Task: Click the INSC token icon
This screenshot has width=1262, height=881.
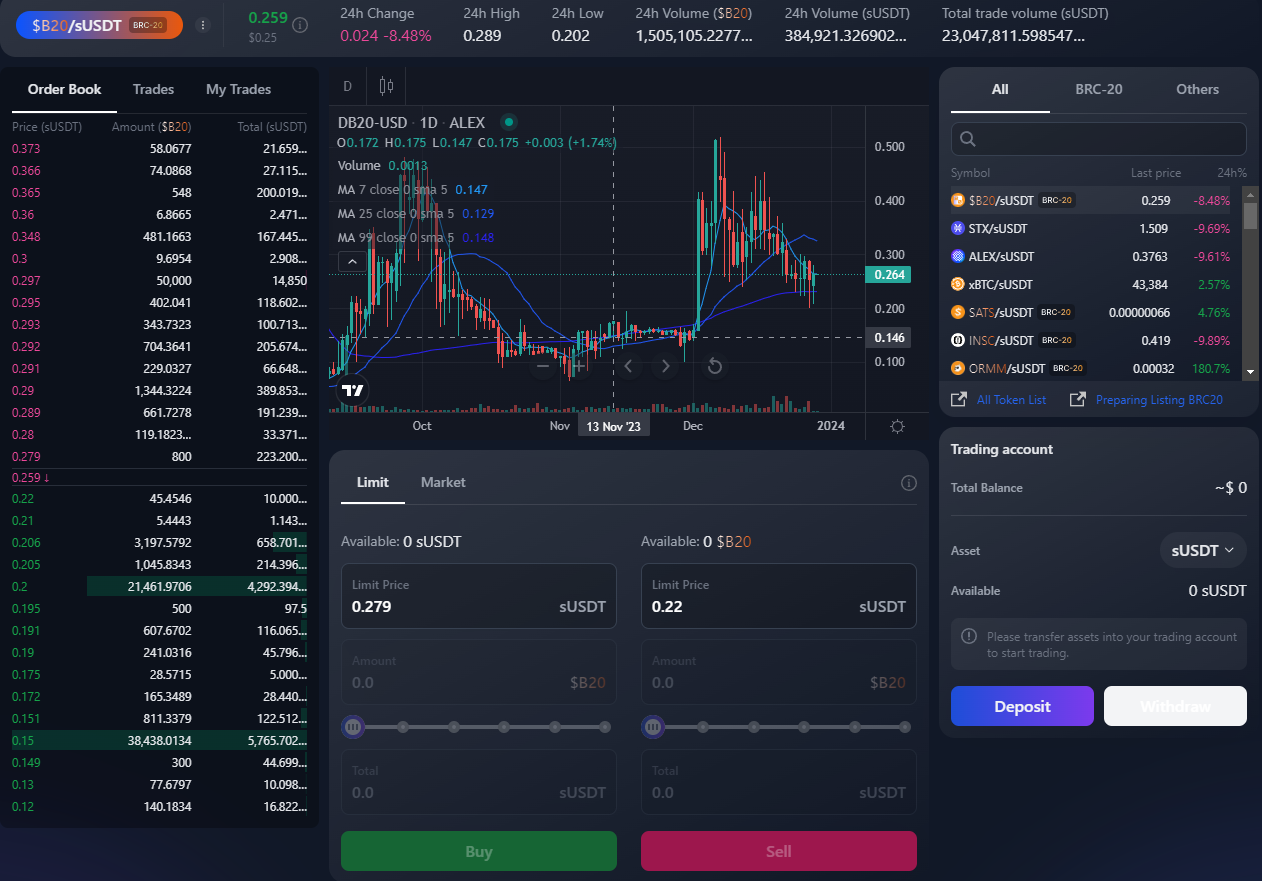Action: (958, 340)
